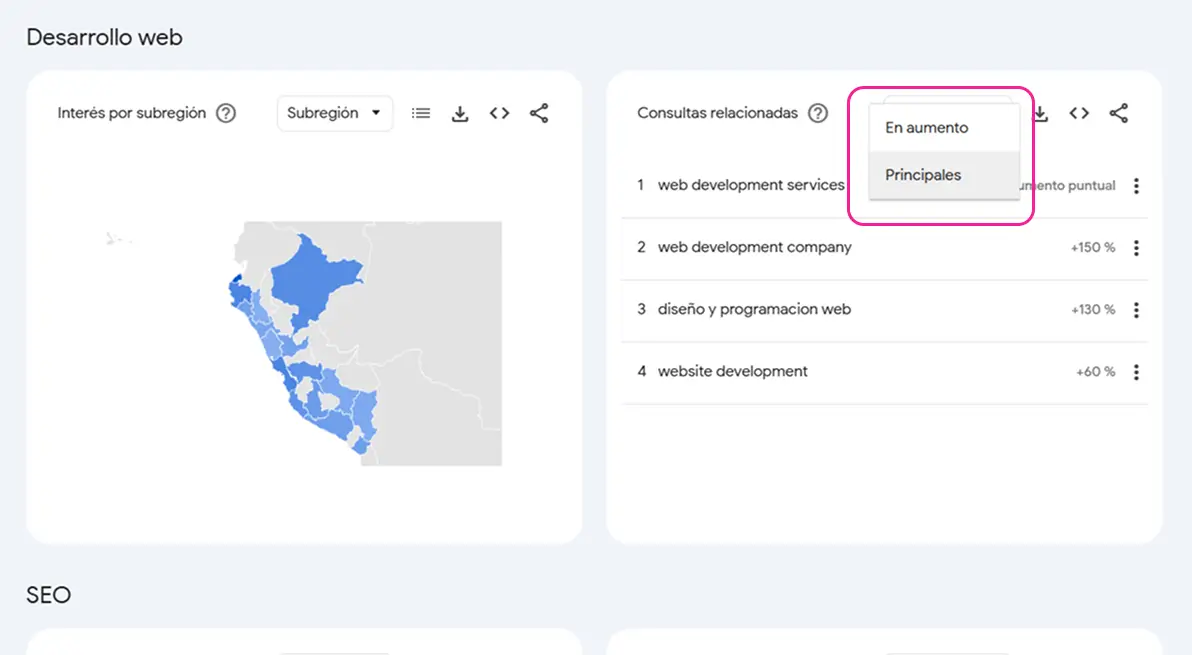Open the Subregión dropdown
Viewport: 1192px width, 655px height.
click(x=334, y=113)
